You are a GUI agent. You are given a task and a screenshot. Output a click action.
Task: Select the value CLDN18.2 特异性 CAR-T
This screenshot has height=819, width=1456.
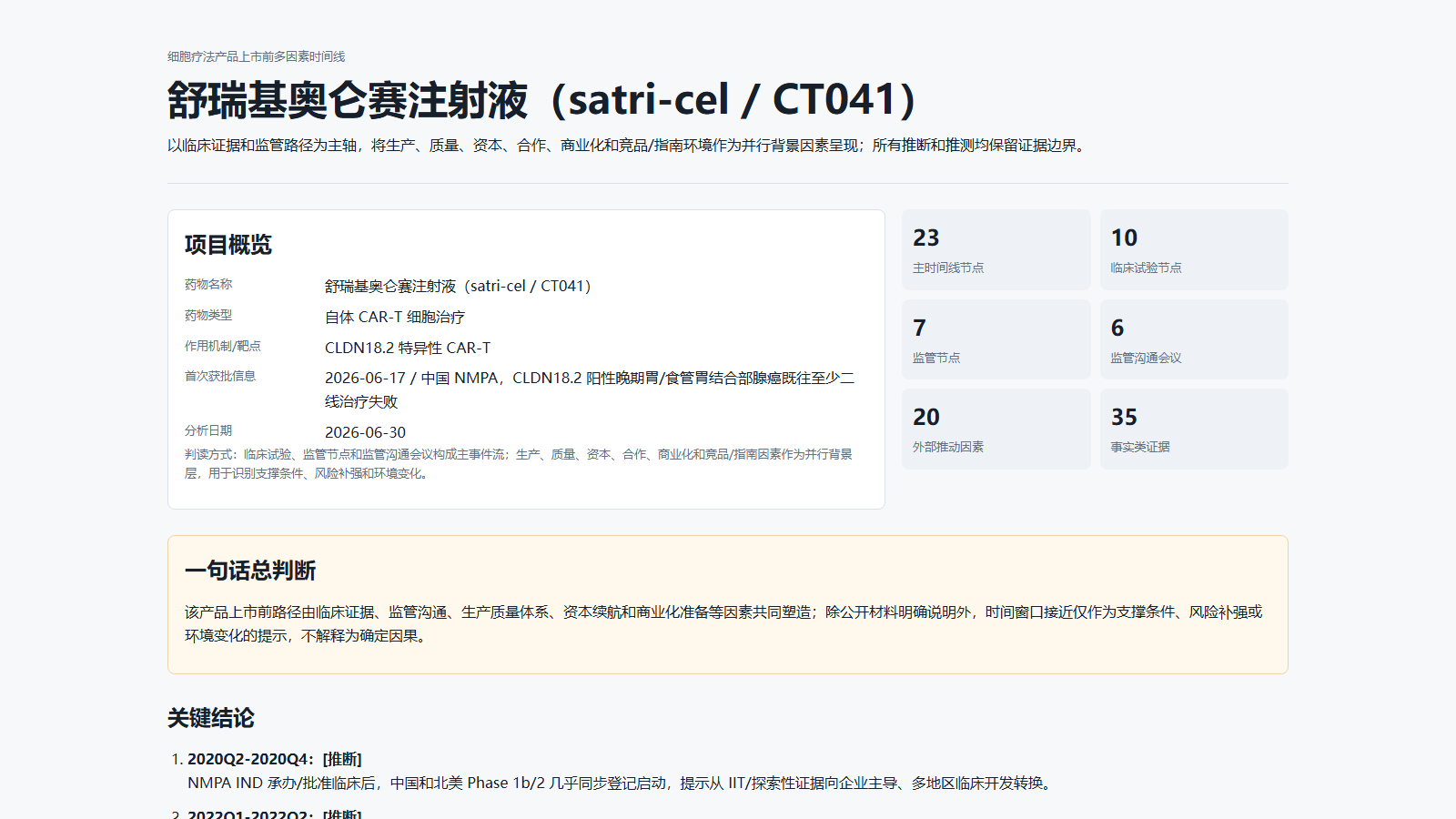coord(408,348)
